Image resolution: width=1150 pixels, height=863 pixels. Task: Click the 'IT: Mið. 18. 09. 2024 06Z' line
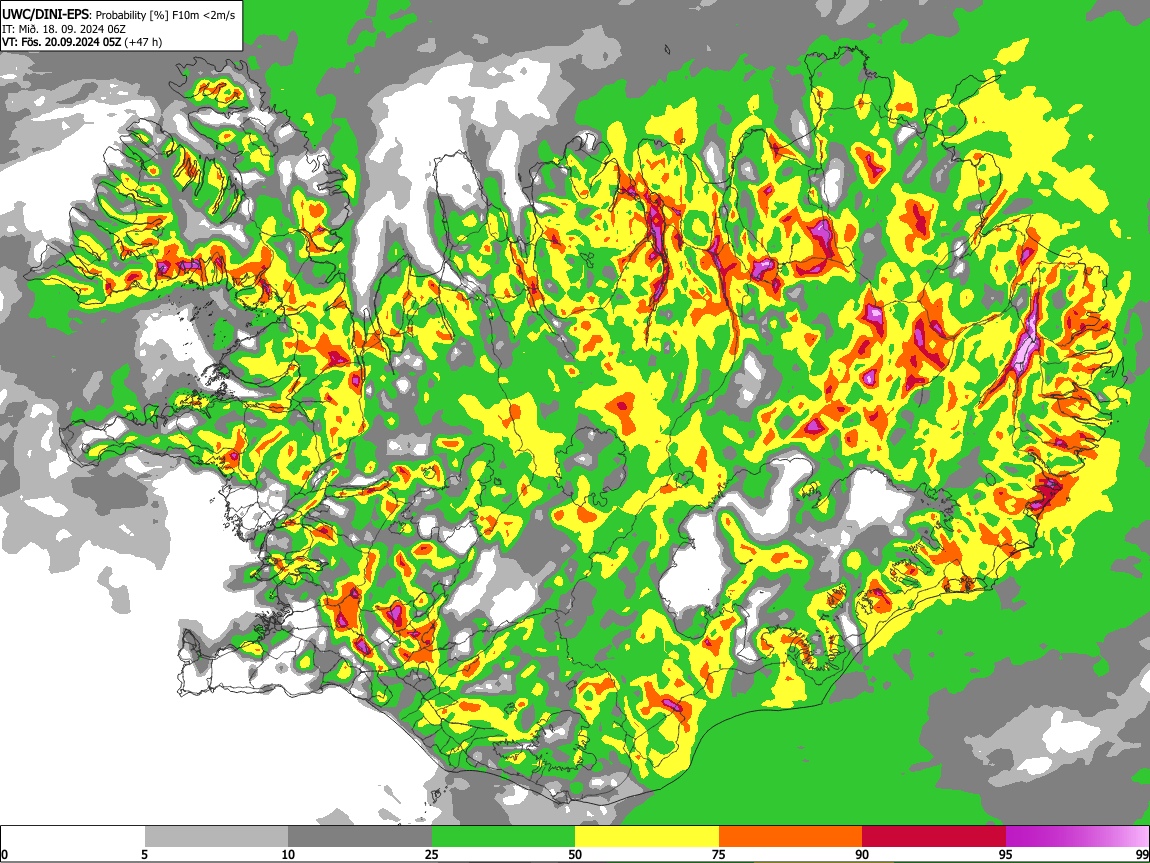64,29
